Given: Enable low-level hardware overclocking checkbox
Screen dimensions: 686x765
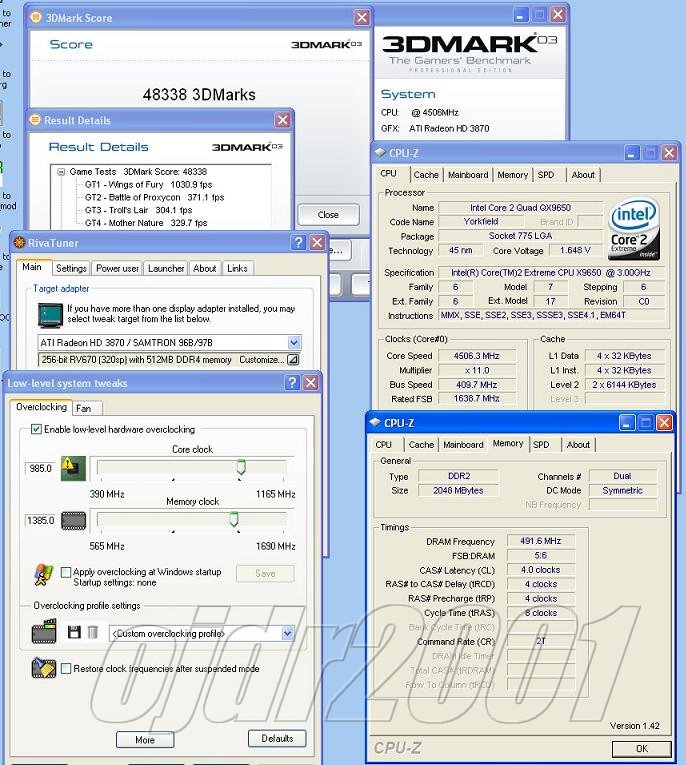Looking at the screenshot, I should [x=36, y=429].
